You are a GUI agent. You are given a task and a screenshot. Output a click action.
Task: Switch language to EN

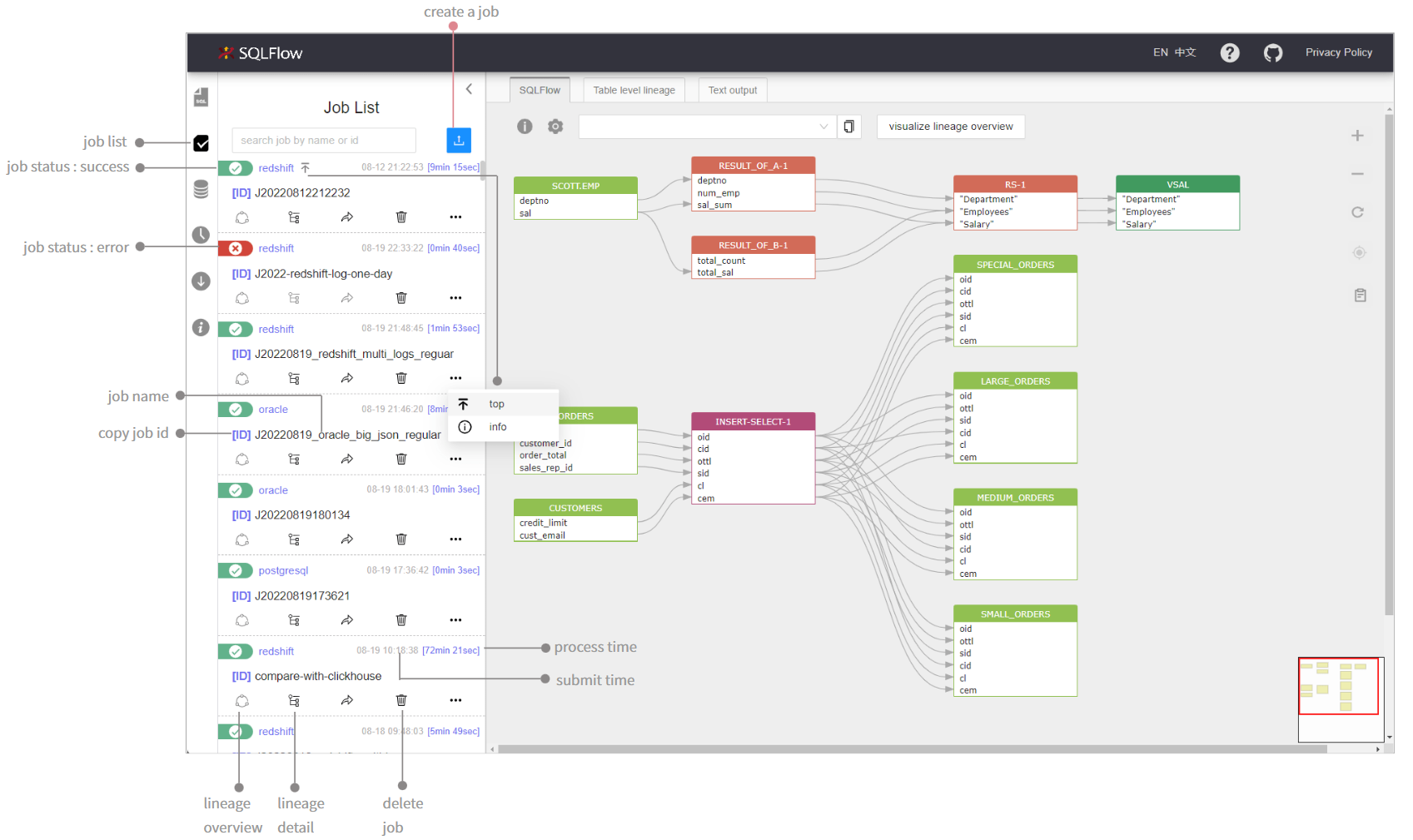point(1160,52)
